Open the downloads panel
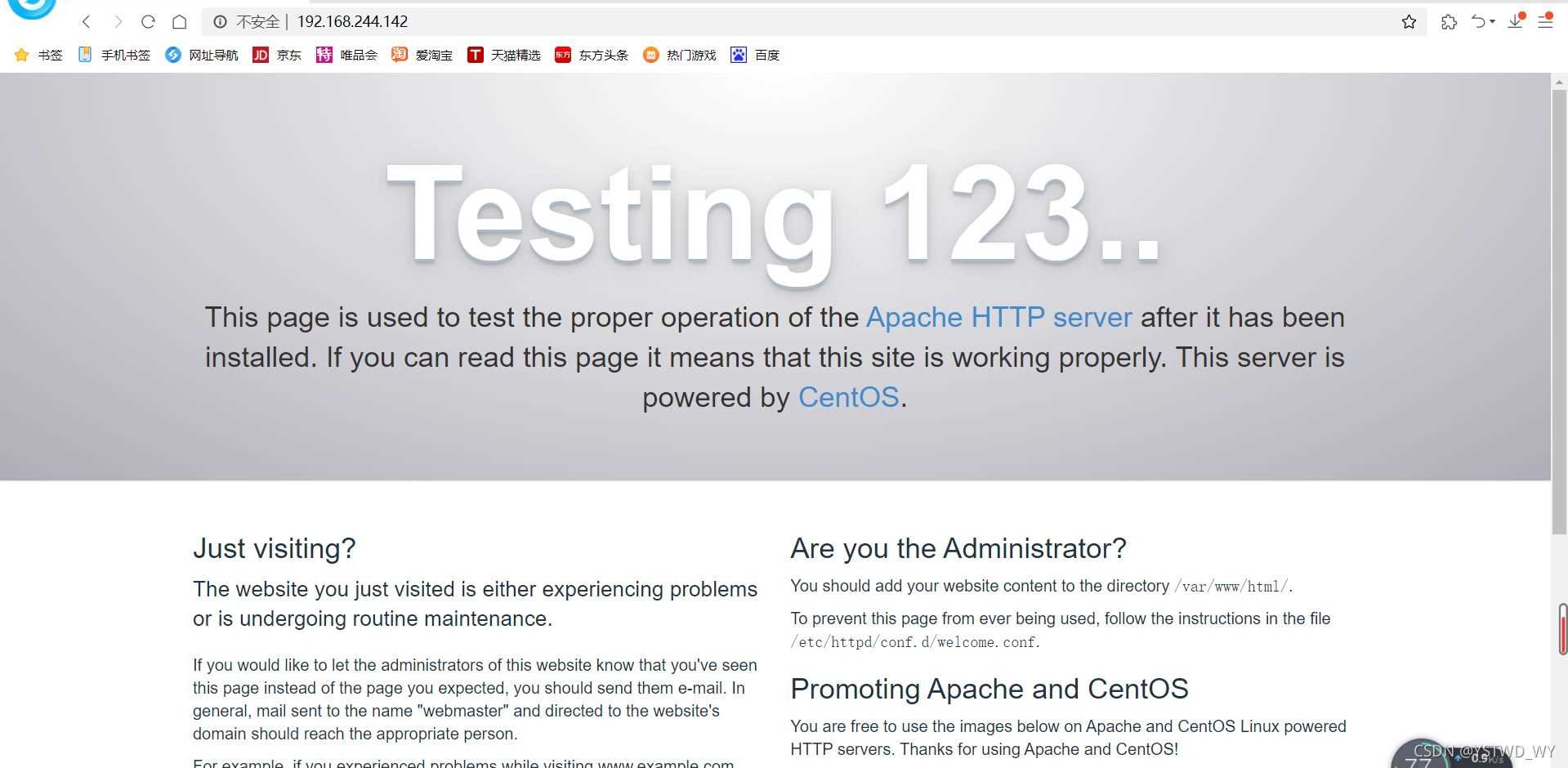The width and height of the screenshot is (1568, 768). tap(1517, 21)
